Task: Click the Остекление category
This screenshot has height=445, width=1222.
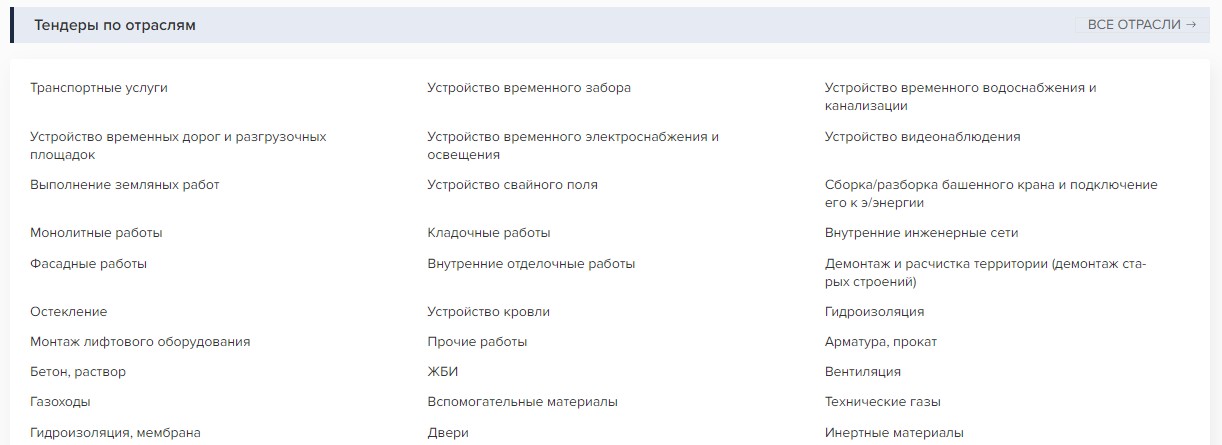Action: pyautogui.click(x=68, y=312)
